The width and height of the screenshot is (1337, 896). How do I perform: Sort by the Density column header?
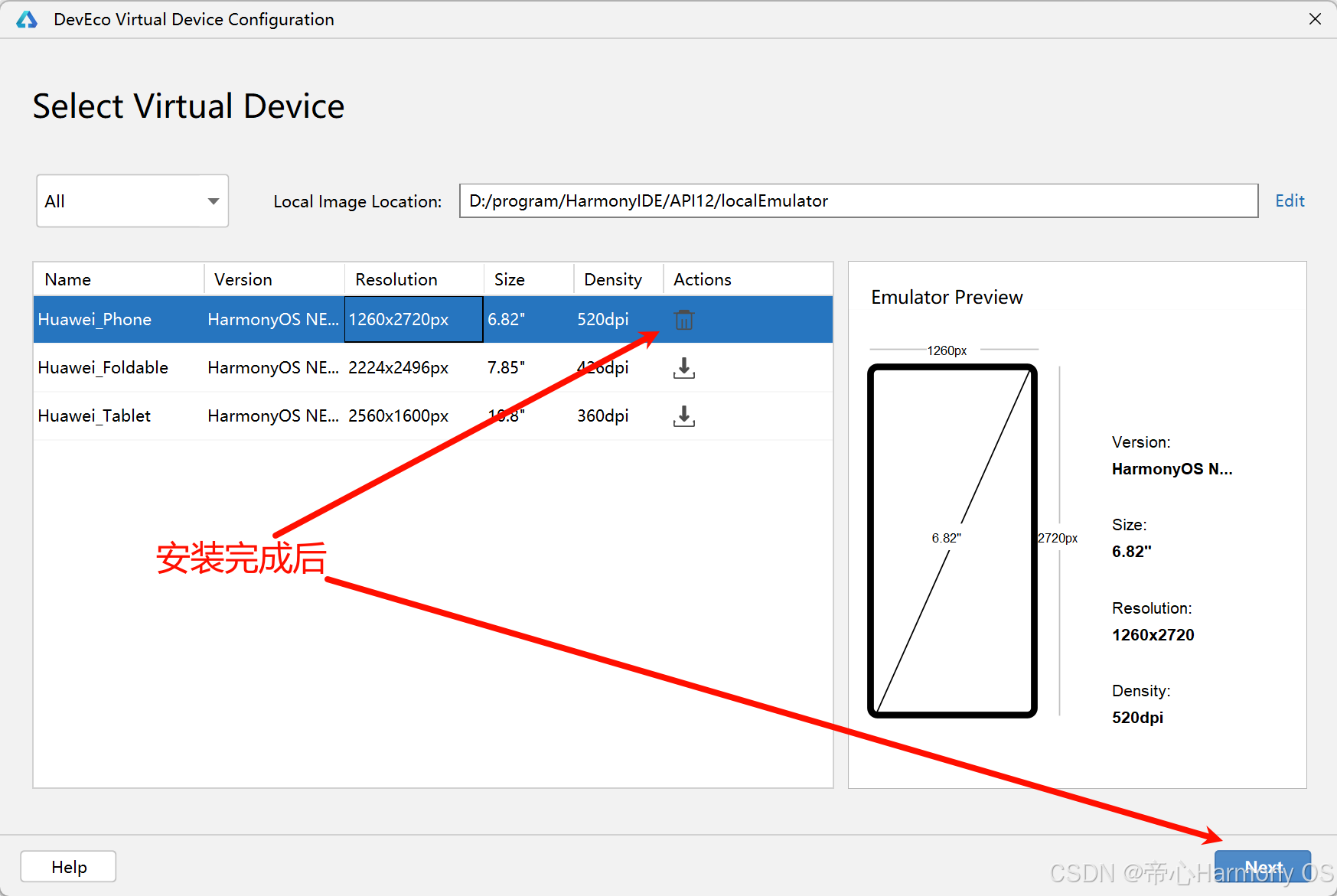(x=618, y=280)
